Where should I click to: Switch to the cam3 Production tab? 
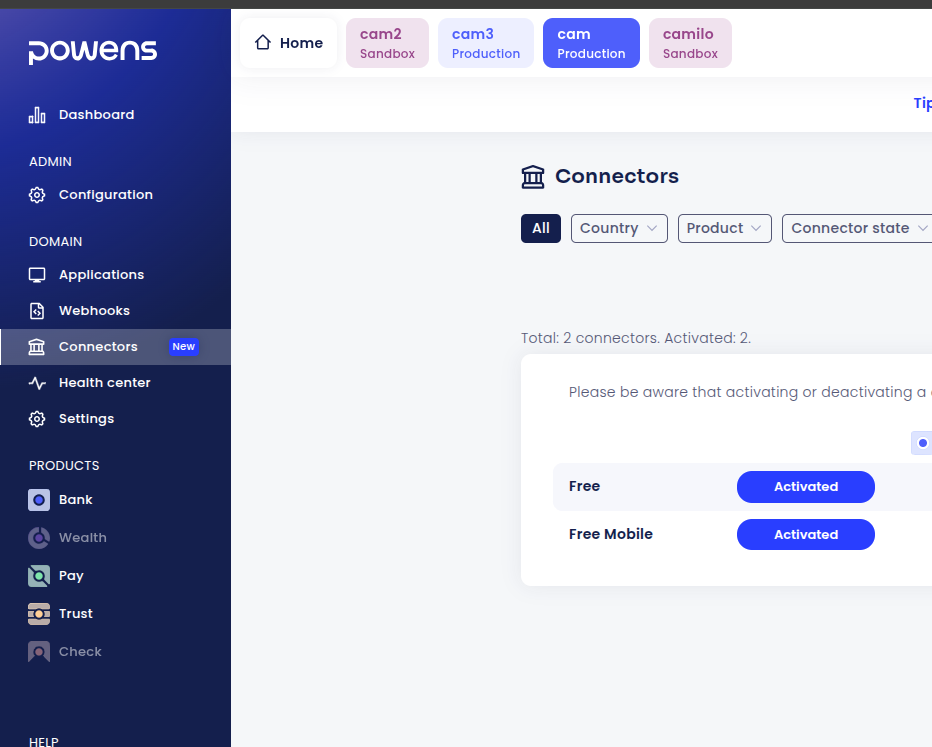click(485, 43)
